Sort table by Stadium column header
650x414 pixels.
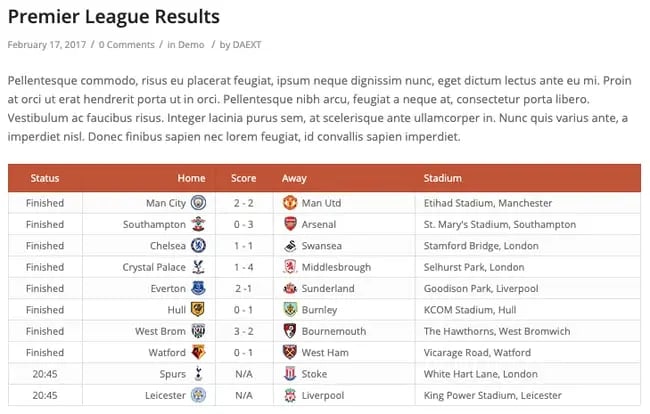(x=443, y=178)
